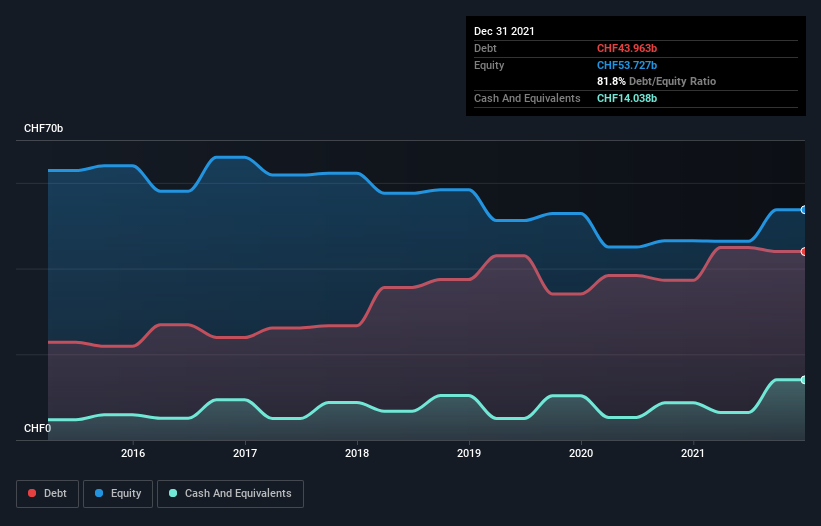Toggle the Equity series legend button
Viewport: 821px width, 526px height.
118,494
